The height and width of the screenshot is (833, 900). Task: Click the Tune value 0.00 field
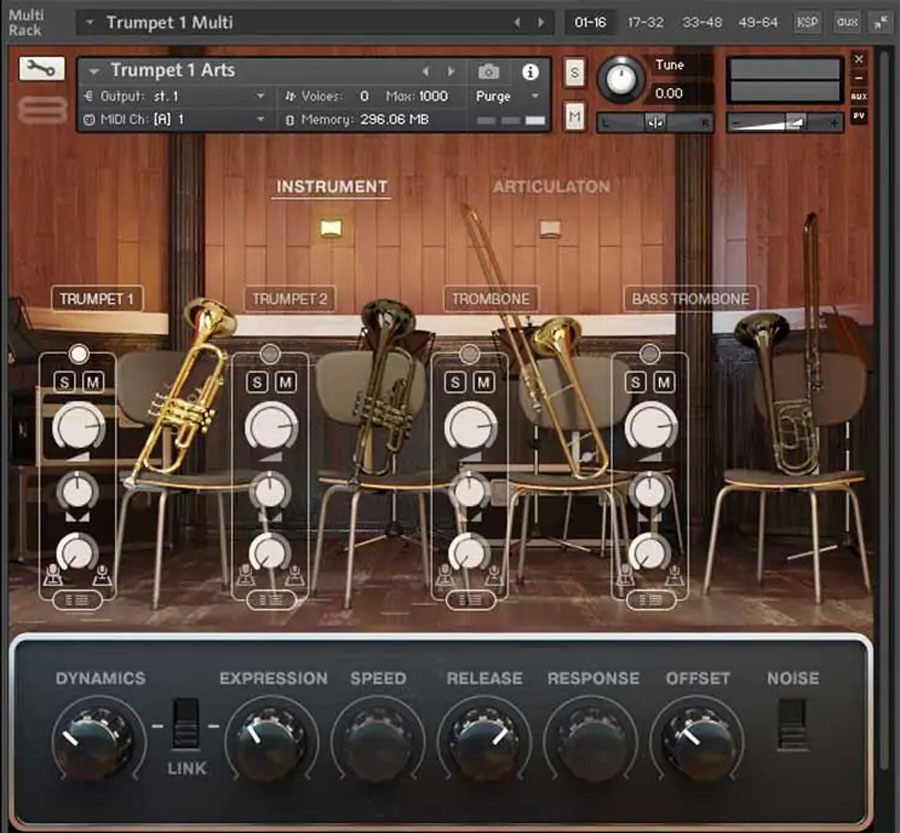669,93
